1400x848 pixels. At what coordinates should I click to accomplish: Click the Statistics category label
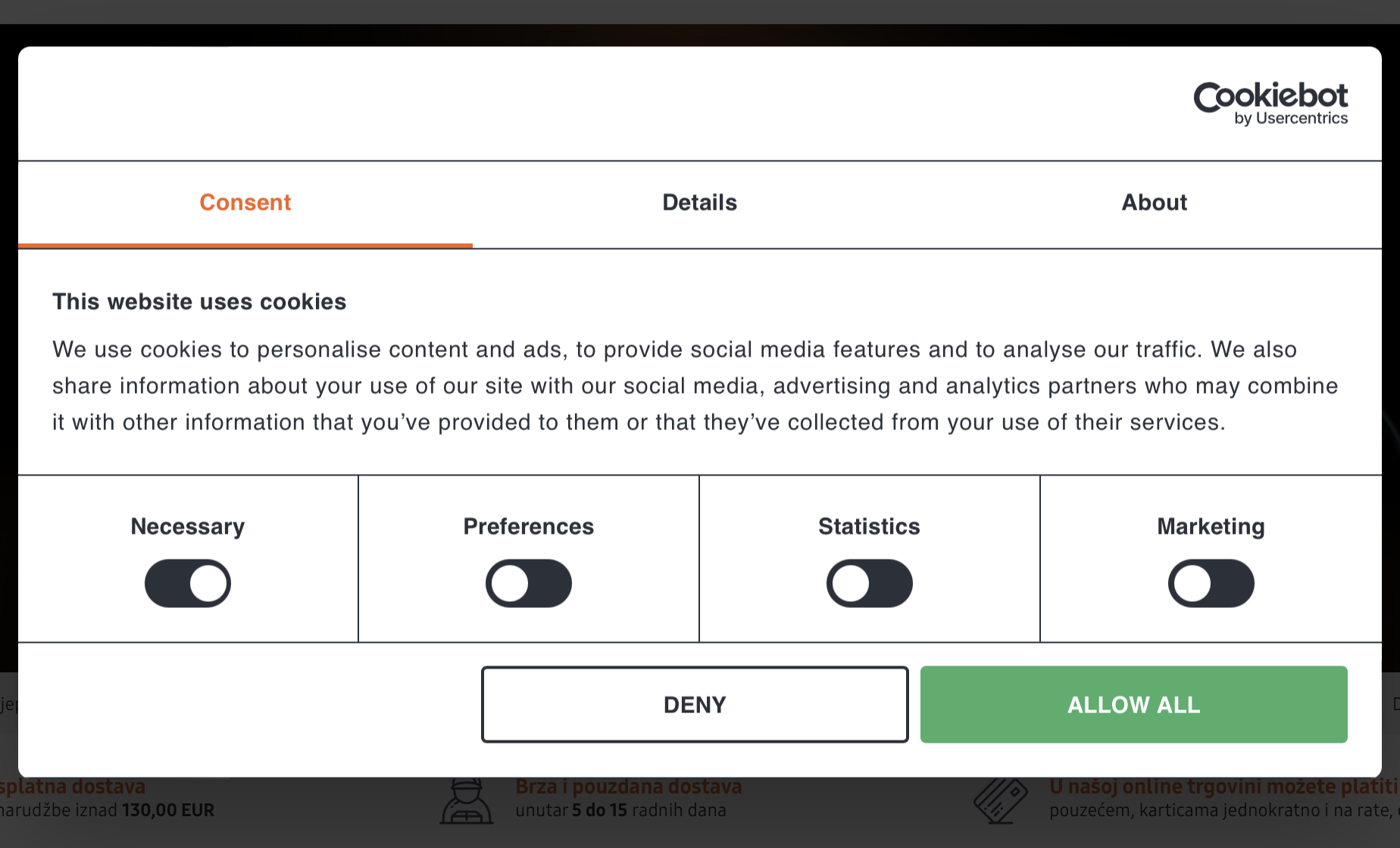point(869,527)
